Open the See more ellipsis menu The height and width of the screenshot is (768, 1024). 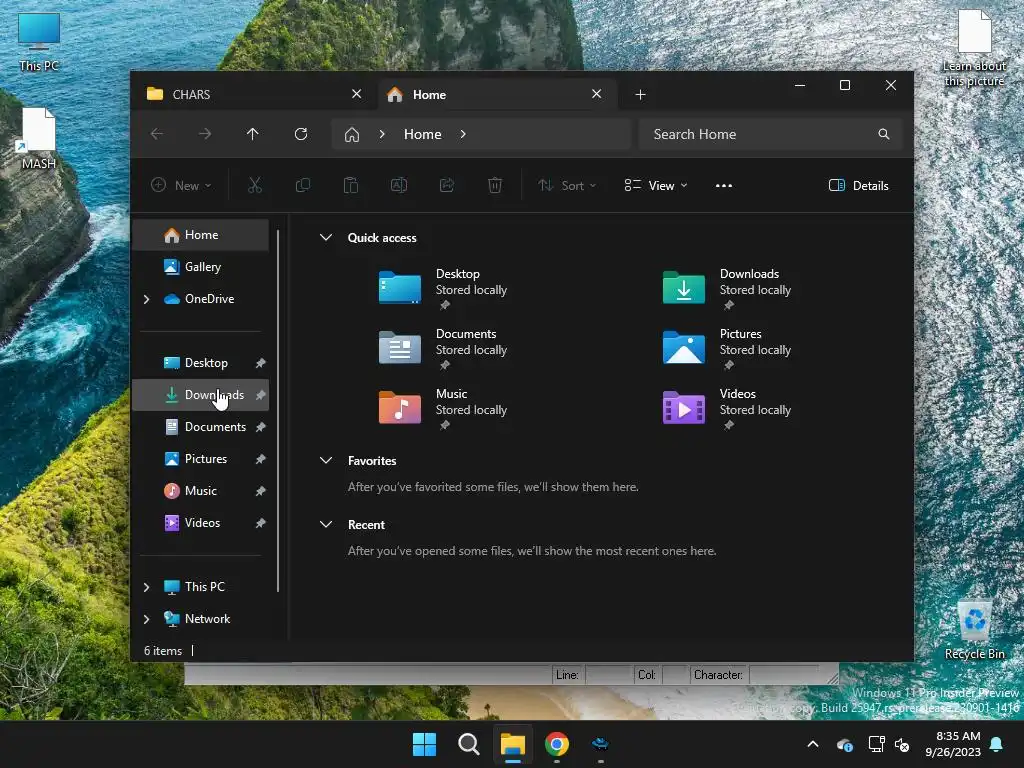coord(724,185)
